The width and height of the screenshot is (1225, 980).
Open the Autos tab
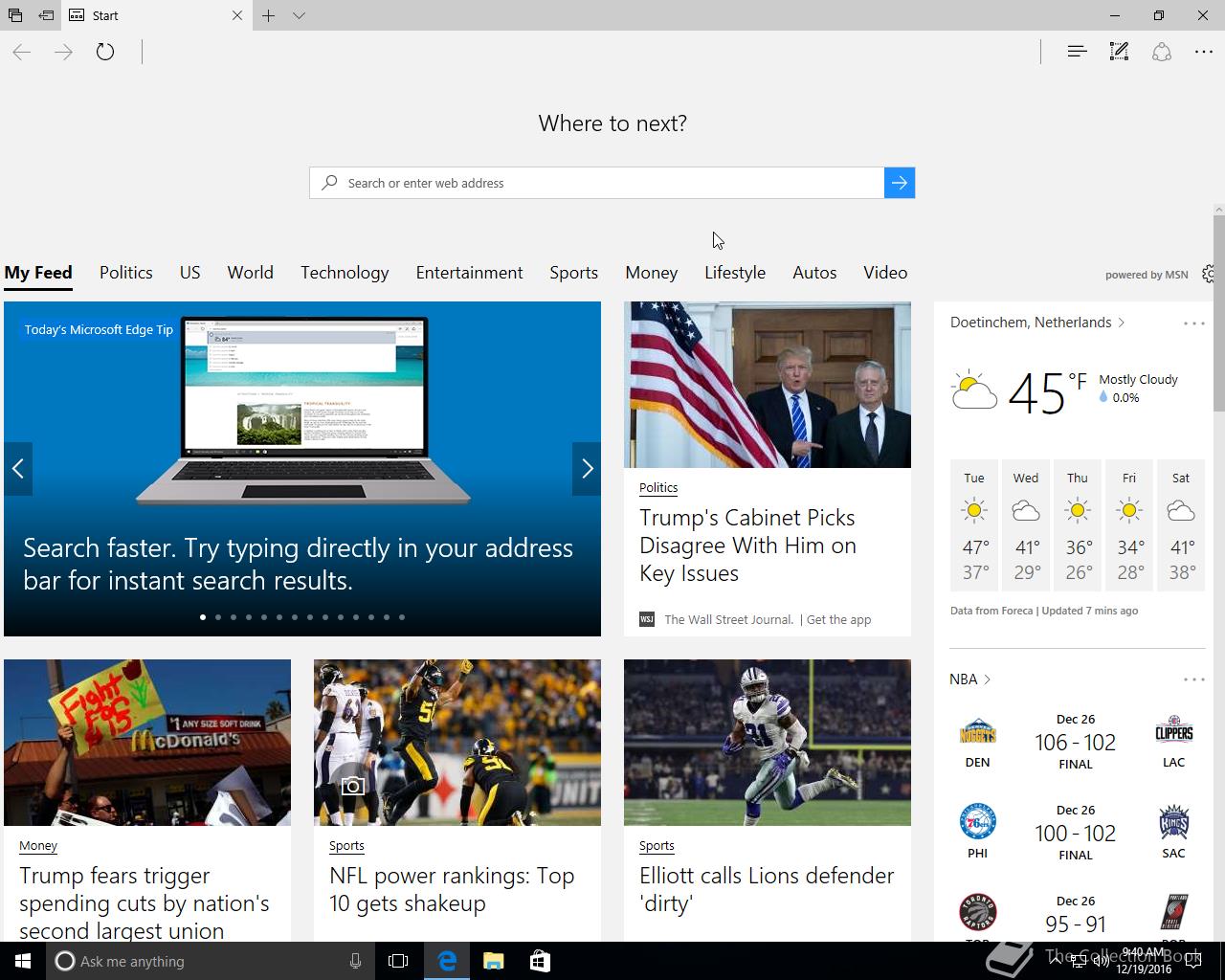[x=814, y=273]
